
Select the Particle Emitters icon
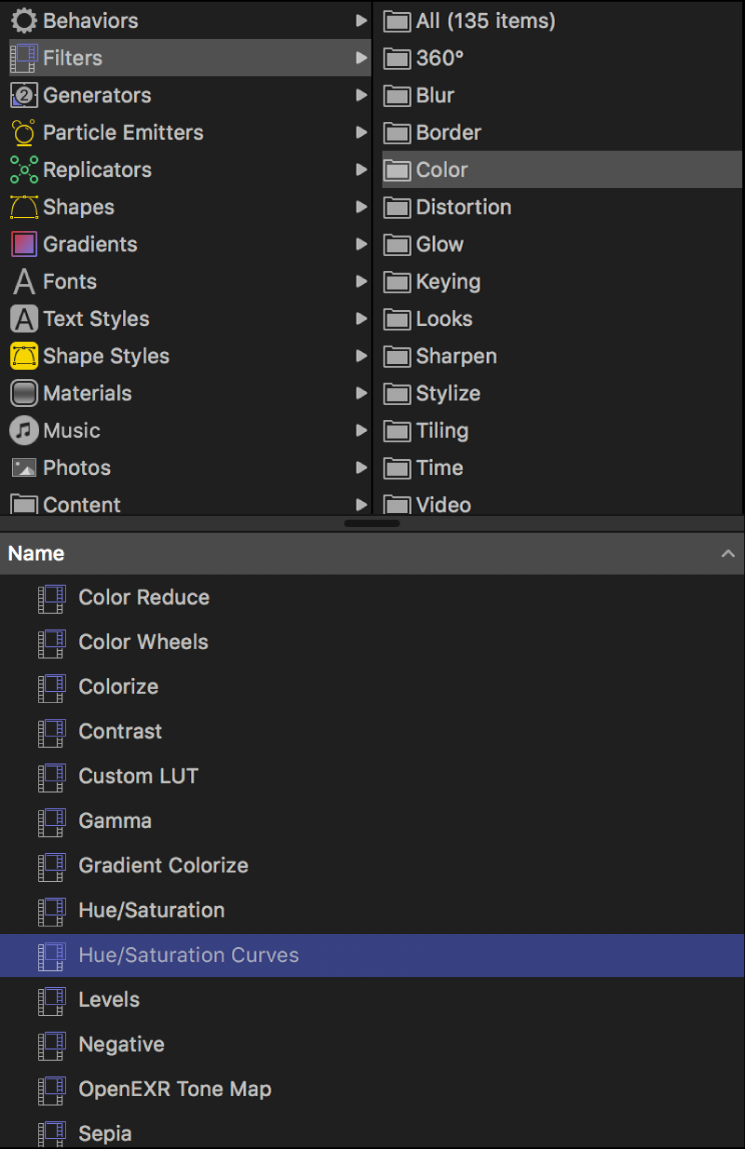(23, 133)
